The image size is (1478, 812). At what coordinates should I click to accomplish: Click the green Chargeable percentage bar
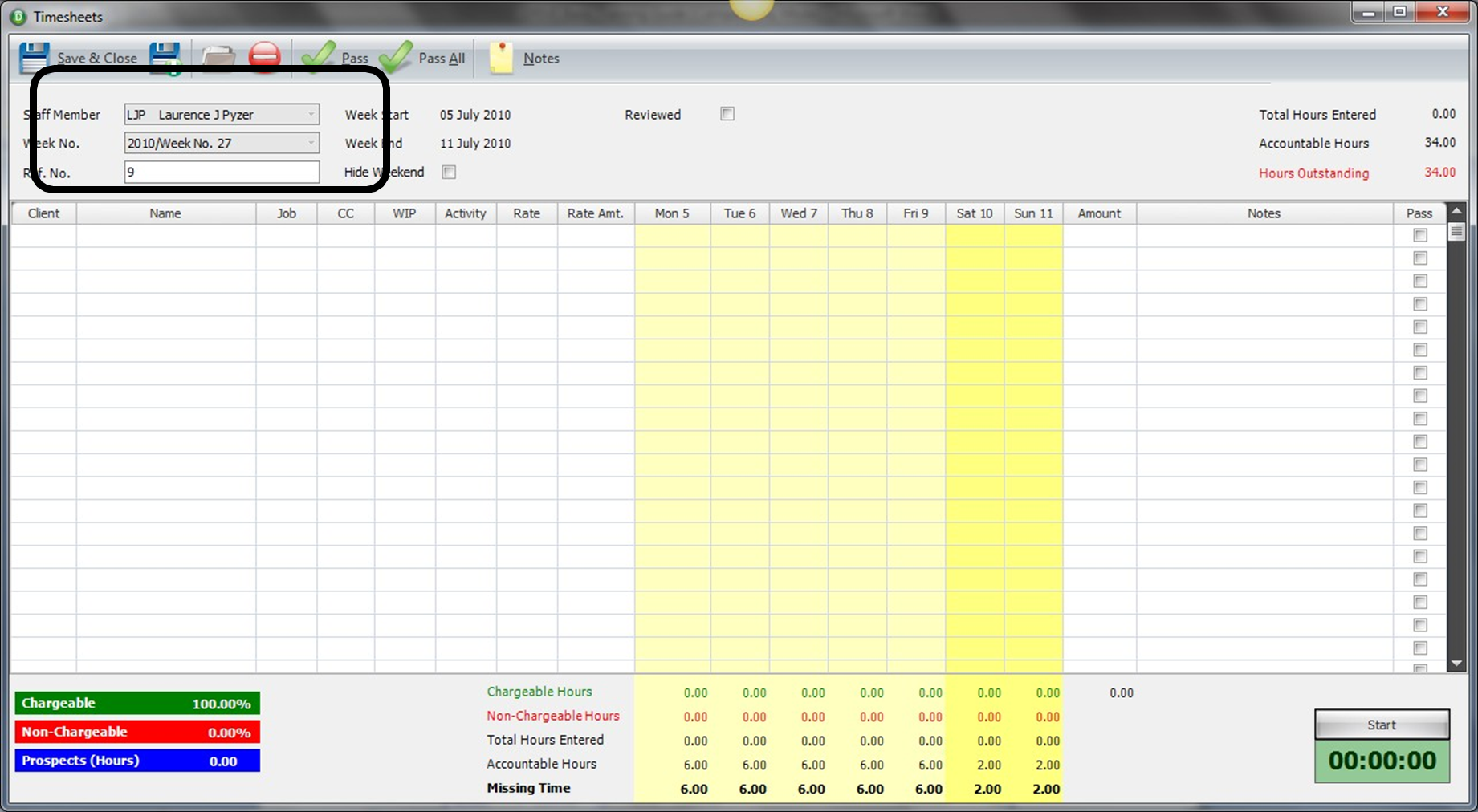pos(137,703)
